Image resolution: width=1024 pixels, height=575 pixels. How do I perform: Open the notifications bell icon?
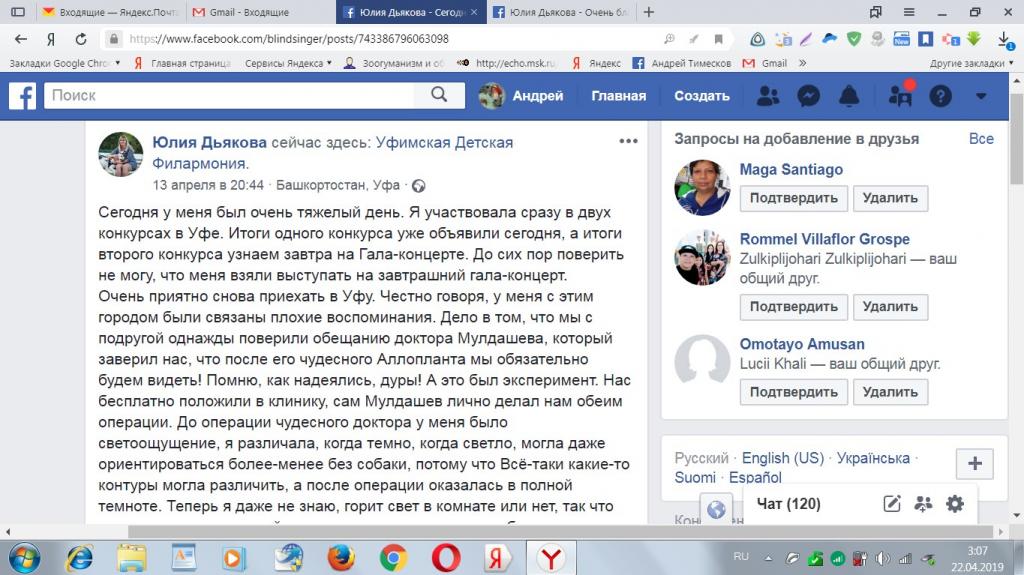tap(849, 96)
